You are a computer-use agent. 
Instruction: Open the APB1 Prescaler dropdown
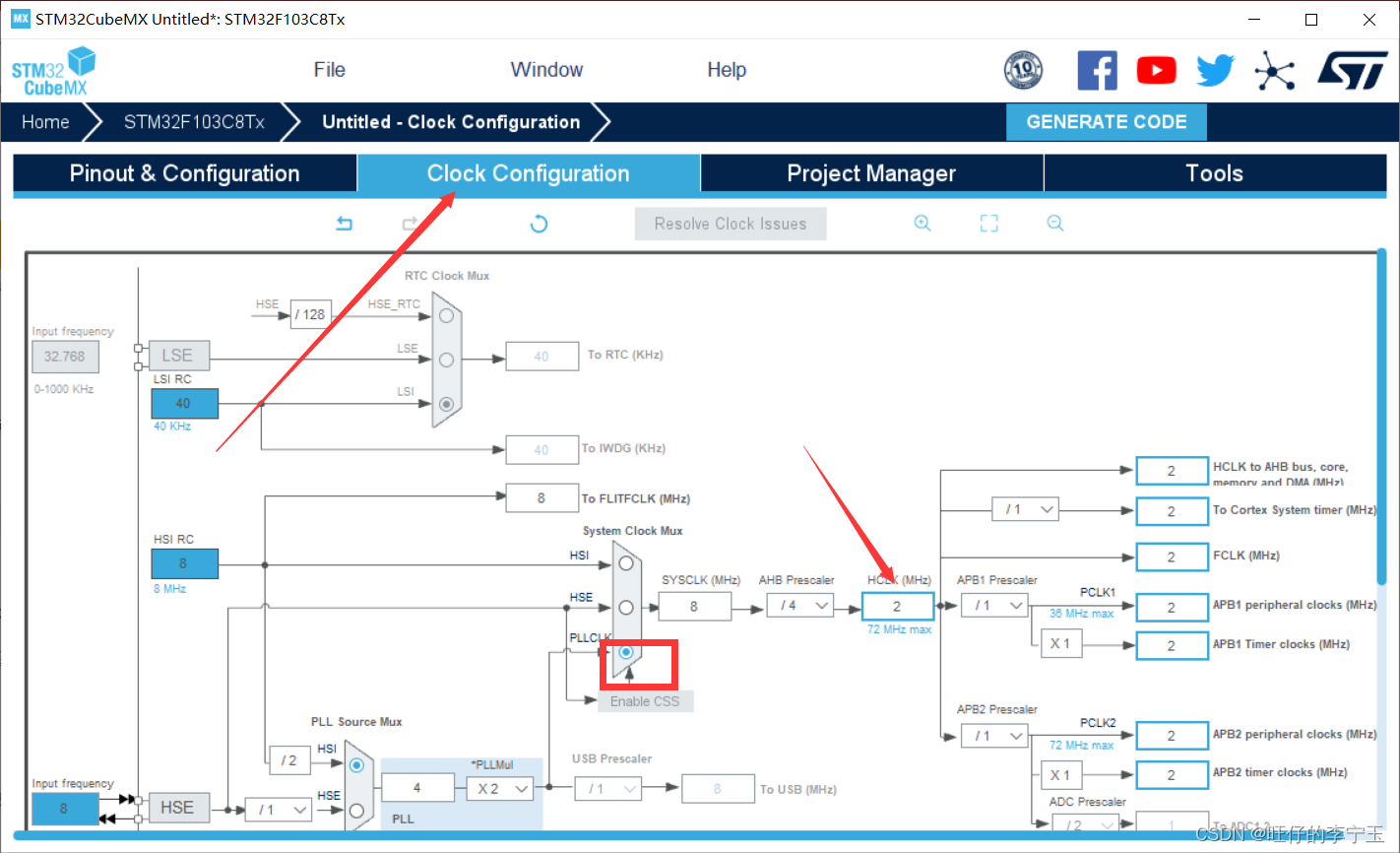(x=995, y=605)
